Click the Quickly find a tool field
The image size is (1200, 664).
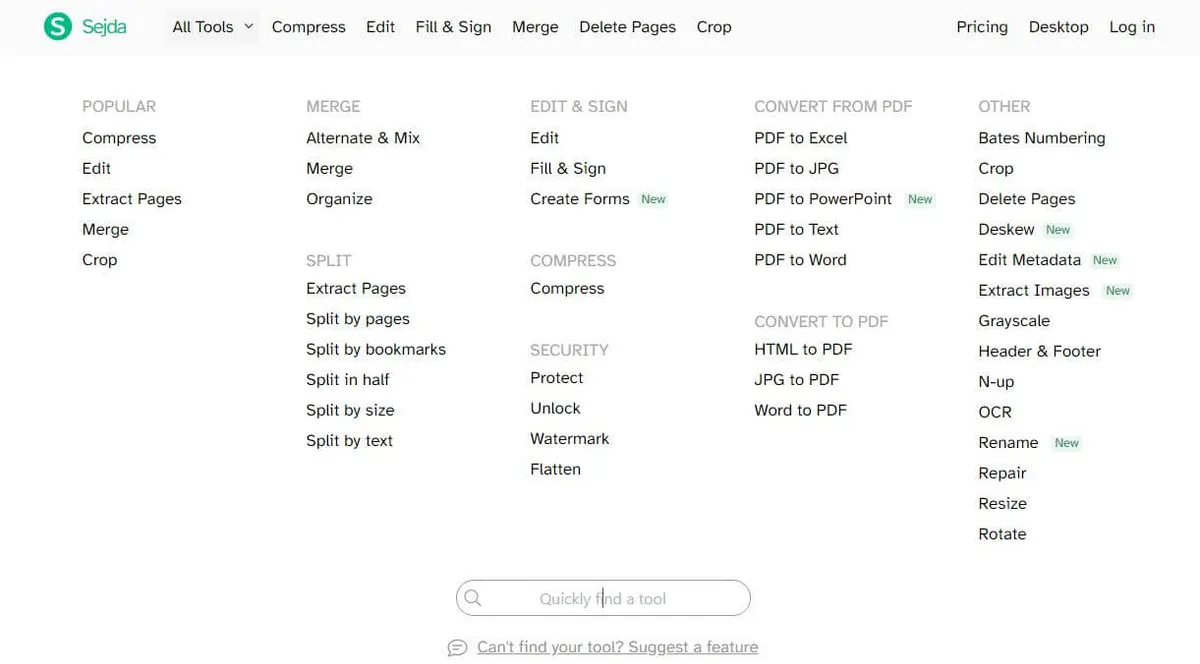pyautogui.click(x=603, y=598)
